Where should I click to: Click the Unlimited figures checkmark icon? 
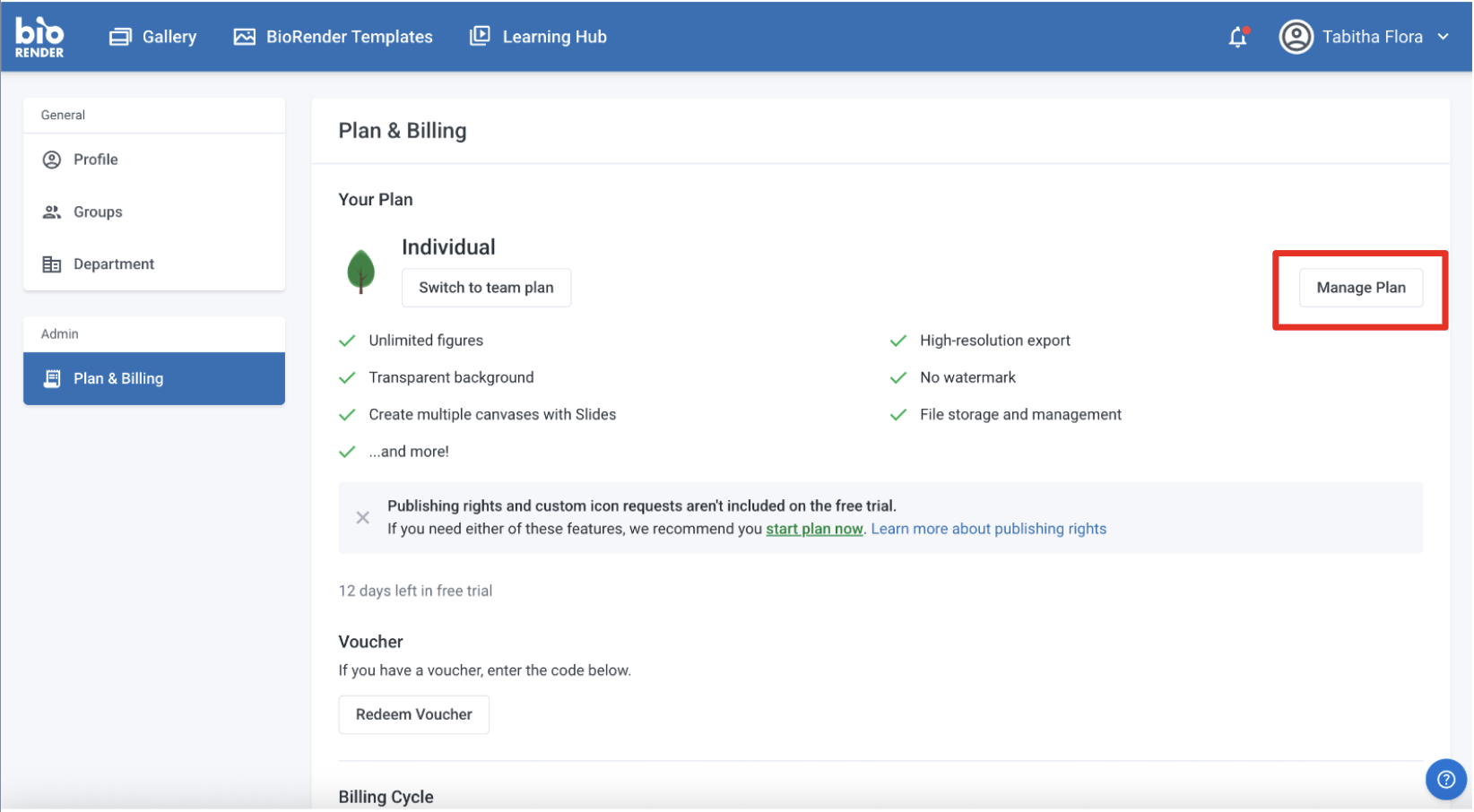point(347,341)
